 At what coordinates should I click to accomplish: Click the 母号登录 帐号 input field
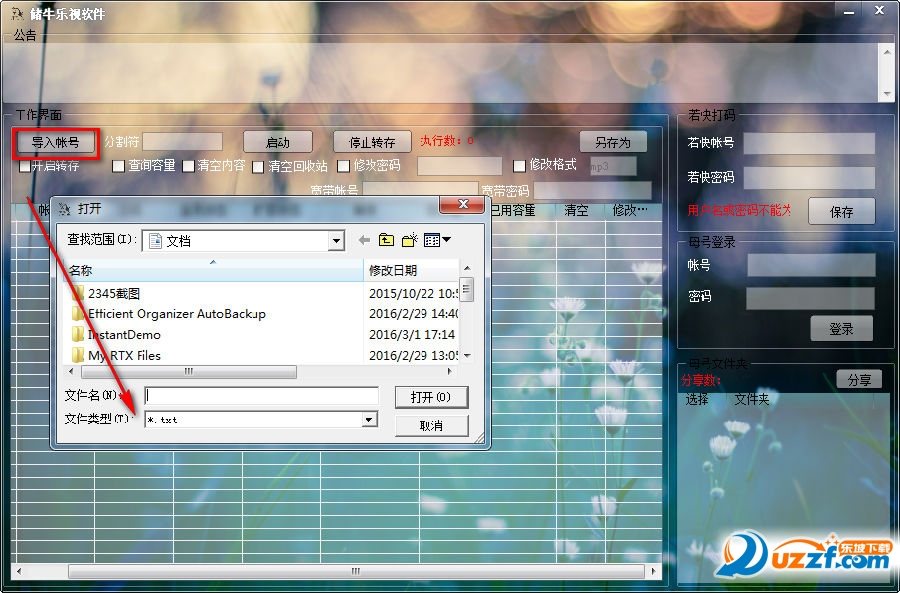click(811, 266)
